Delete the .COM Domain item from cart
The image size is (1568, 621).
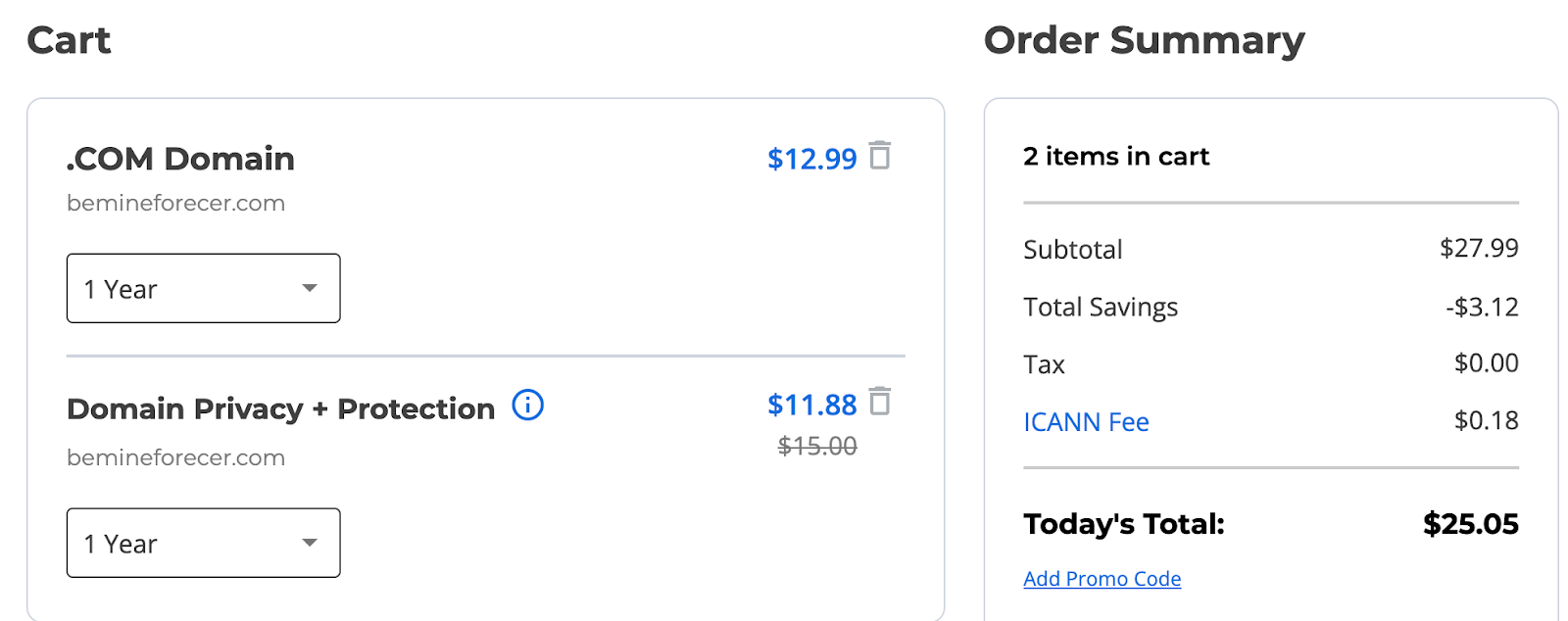[x=880, y=156]
